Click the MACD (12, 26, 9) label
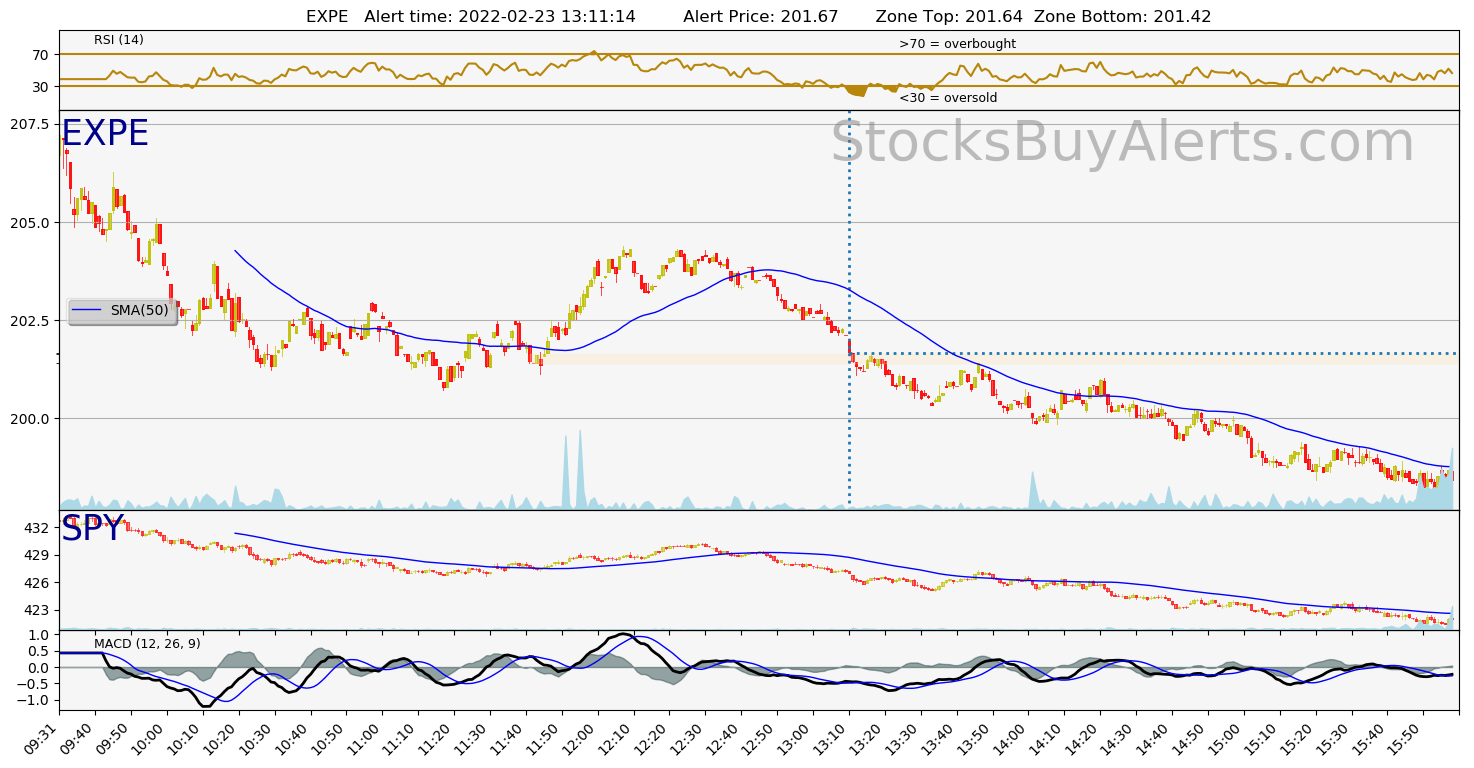The width and height of the screenshot is (1474, 768). pos(147,644)
